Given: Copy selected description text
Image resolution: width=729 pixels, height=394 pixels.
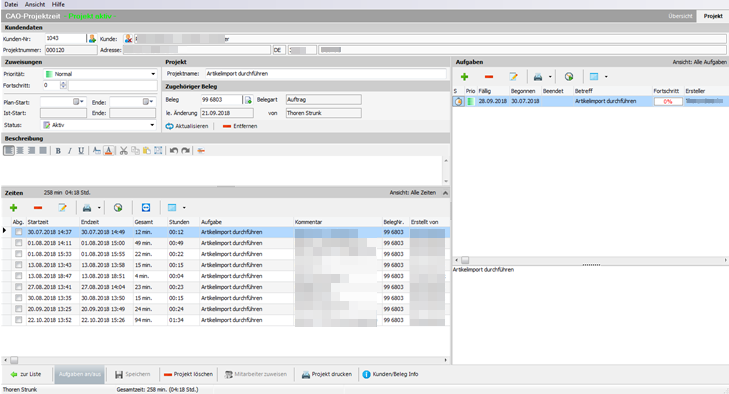Looking at the screenshot, I should (x=135, y=150).
